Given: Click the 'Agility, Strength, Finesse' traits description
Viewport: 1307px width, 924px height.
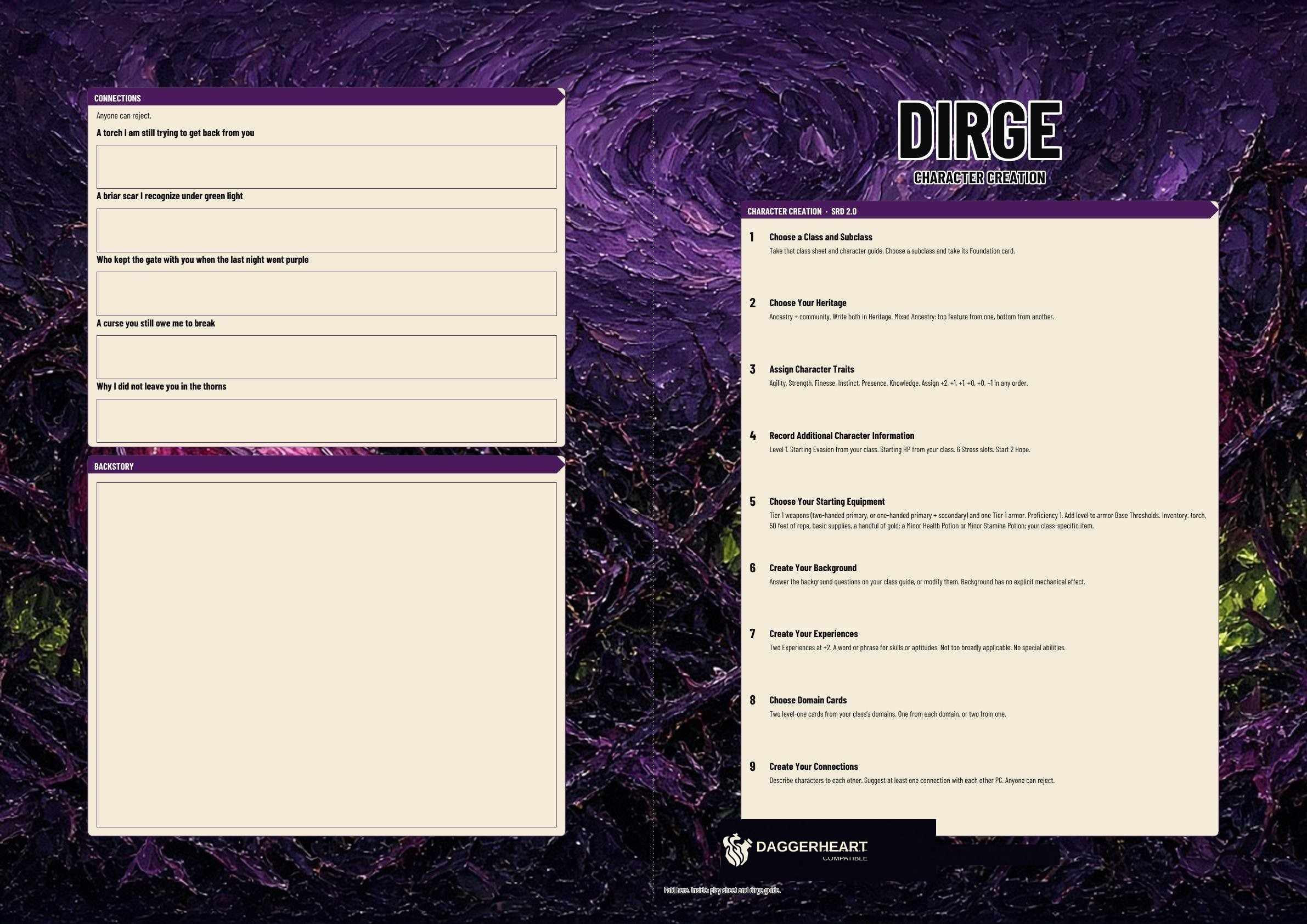Looking at the screenshot, I should [x=898, y=383].
